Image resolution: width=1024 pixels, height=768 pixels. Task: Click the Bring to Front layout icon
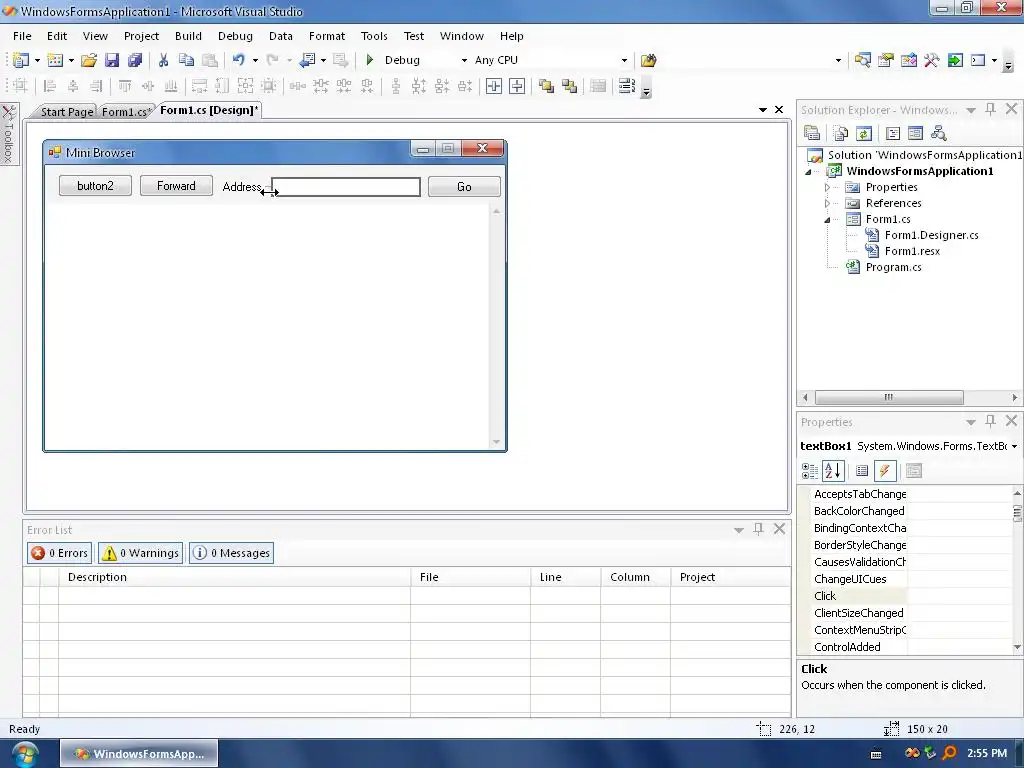546,86
